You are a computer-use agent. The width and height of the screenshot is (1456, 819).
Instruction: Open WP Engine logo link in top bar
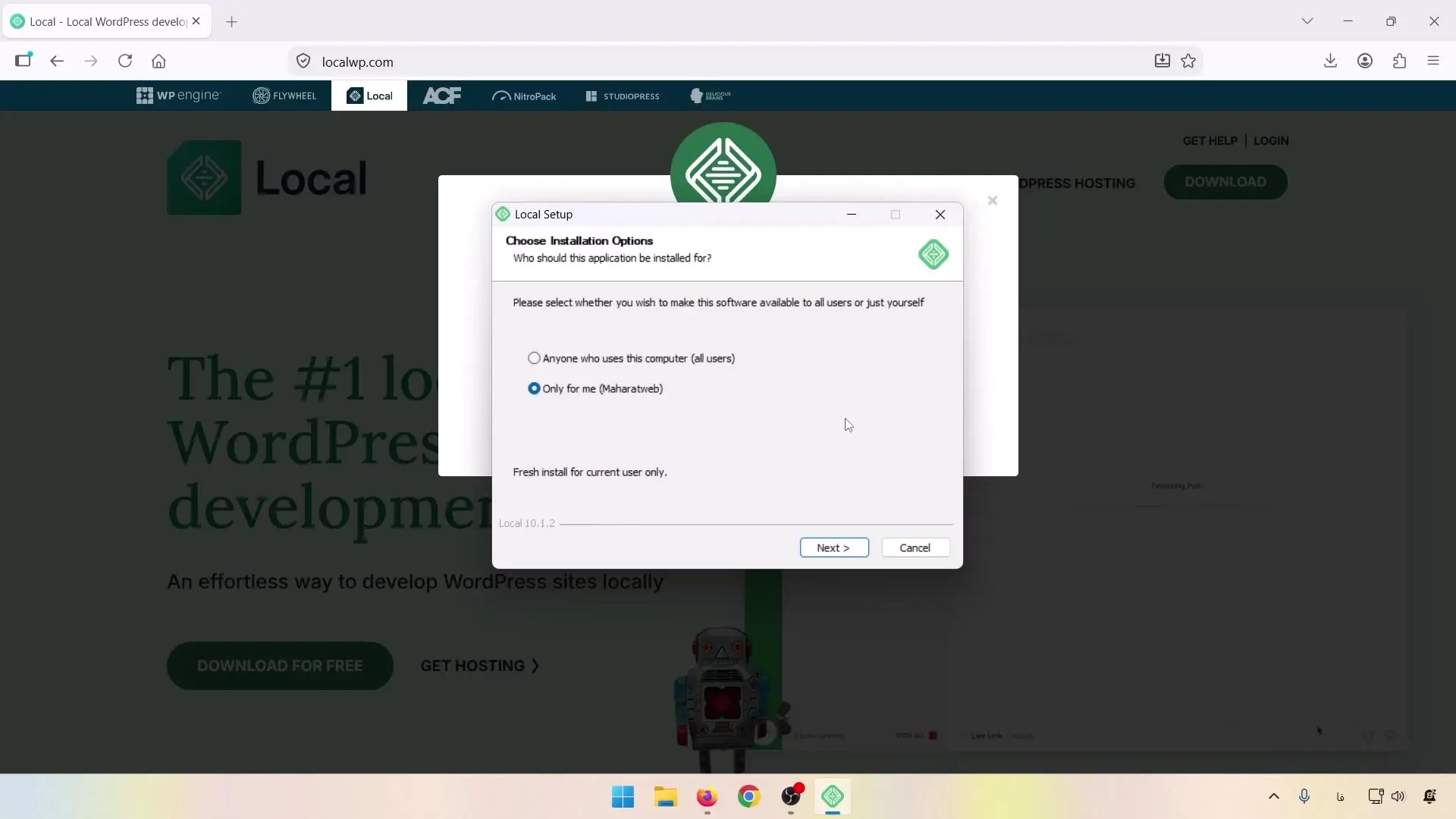click(x=178, y=96)
